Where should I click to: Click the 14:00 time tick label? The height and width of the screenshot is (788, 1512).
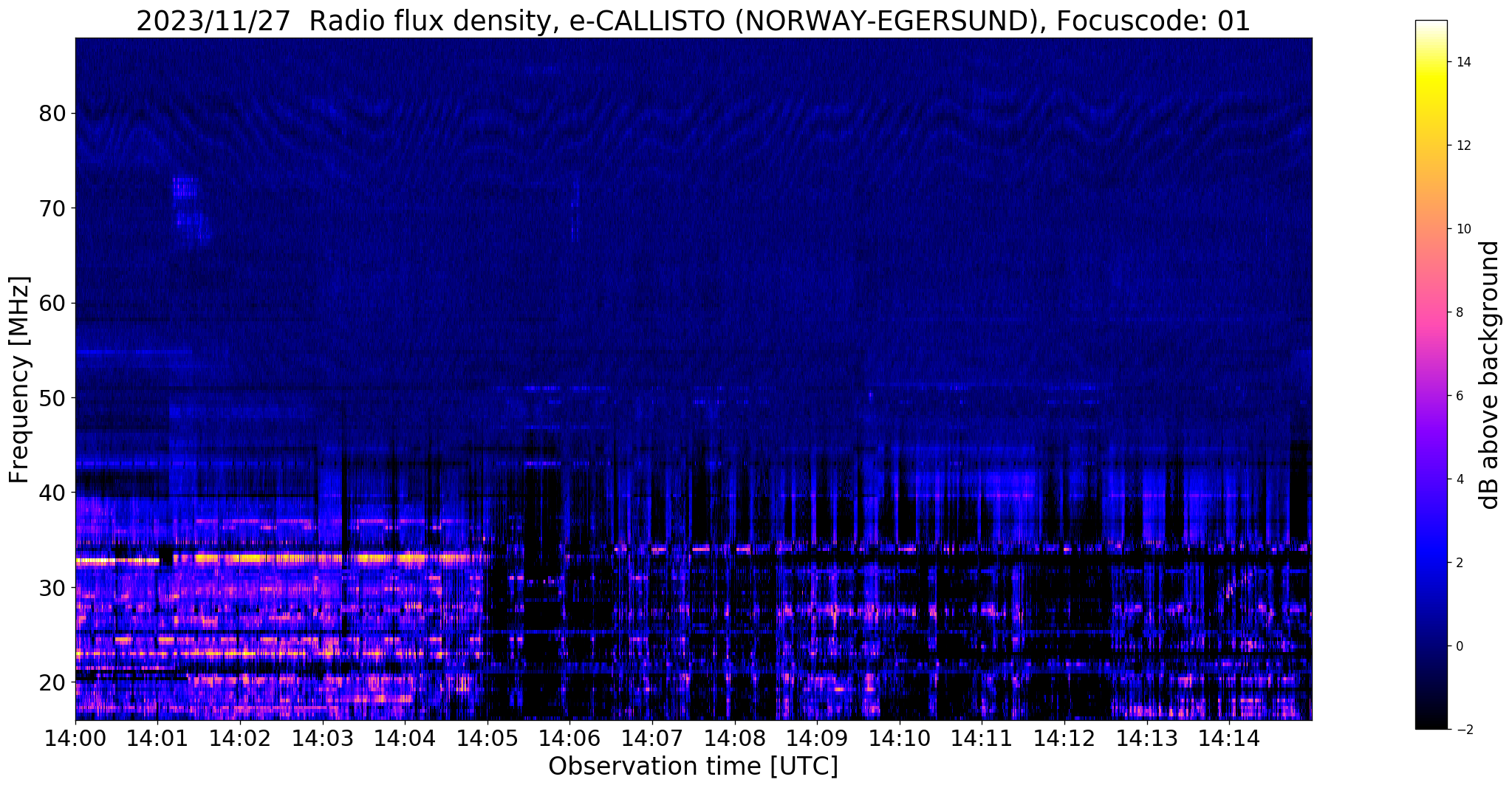(75, 738)
